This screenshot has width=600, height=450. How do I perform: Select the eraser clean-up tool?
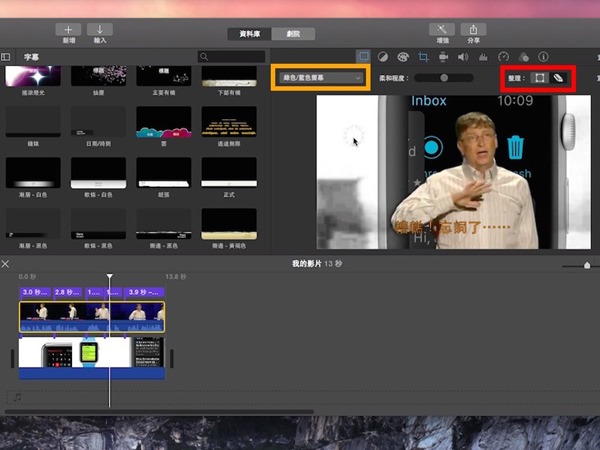tap(559, 77)
